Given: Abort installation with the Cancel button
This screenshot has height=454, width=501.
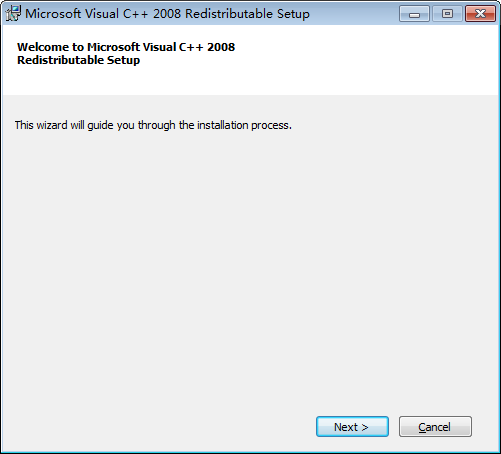Looking at the screenshot, I should (435, 426).
